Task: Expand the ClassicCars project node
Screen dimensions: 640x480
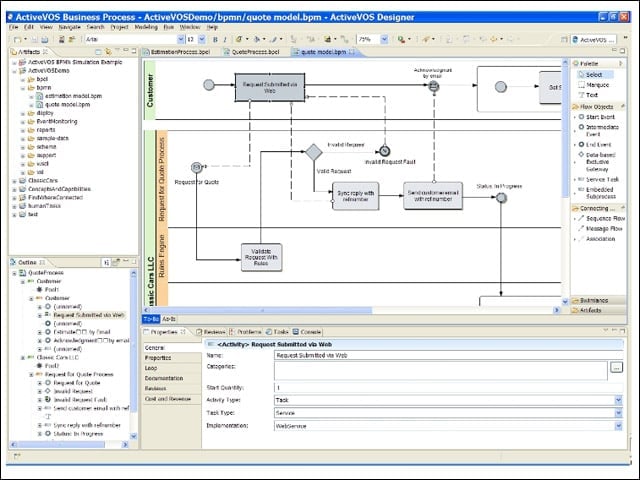Action: [x=14, y=180]
